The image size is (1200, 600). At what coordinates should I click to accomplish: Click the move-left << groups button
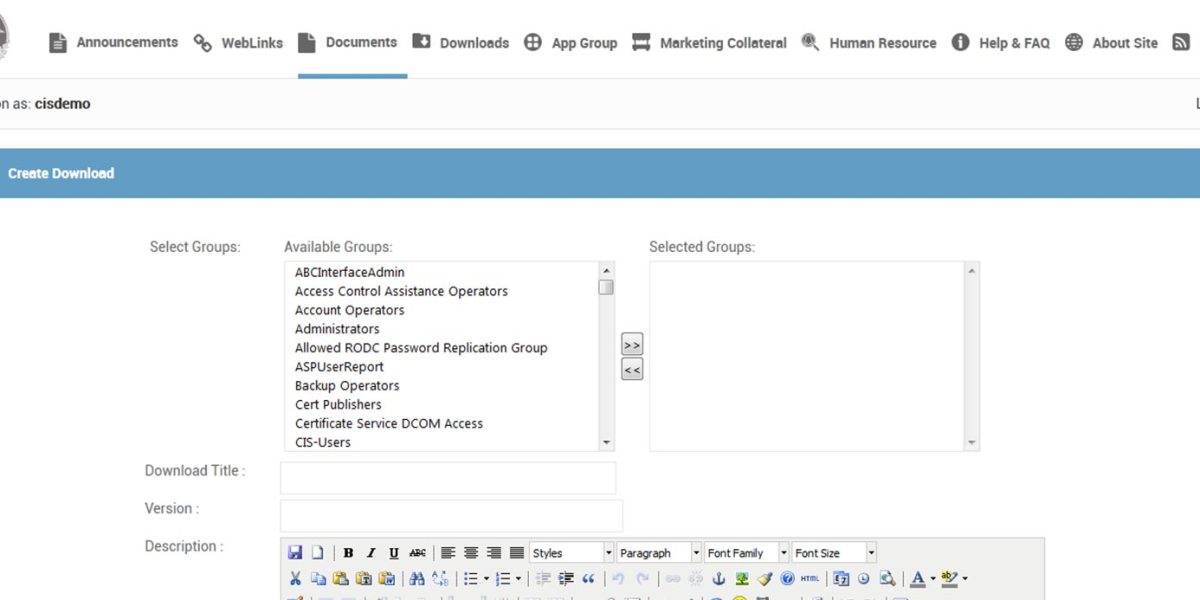(x=632, y=369)
